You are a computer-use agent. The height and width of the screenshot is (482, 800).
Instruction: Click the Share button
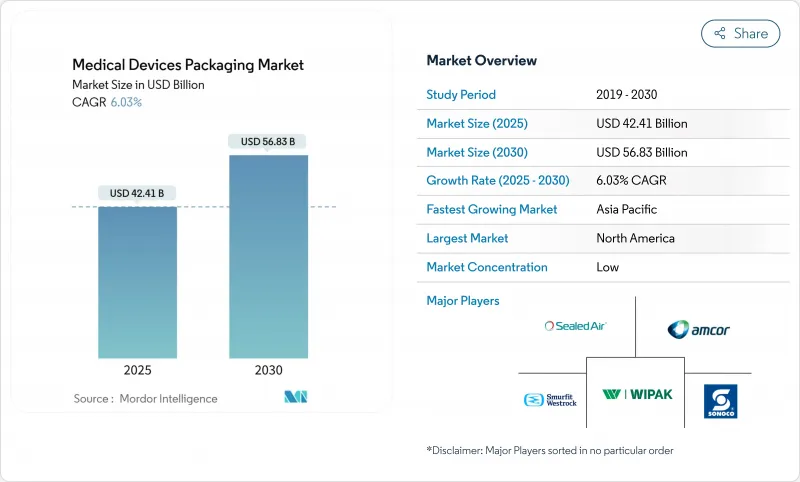(740, 33)
